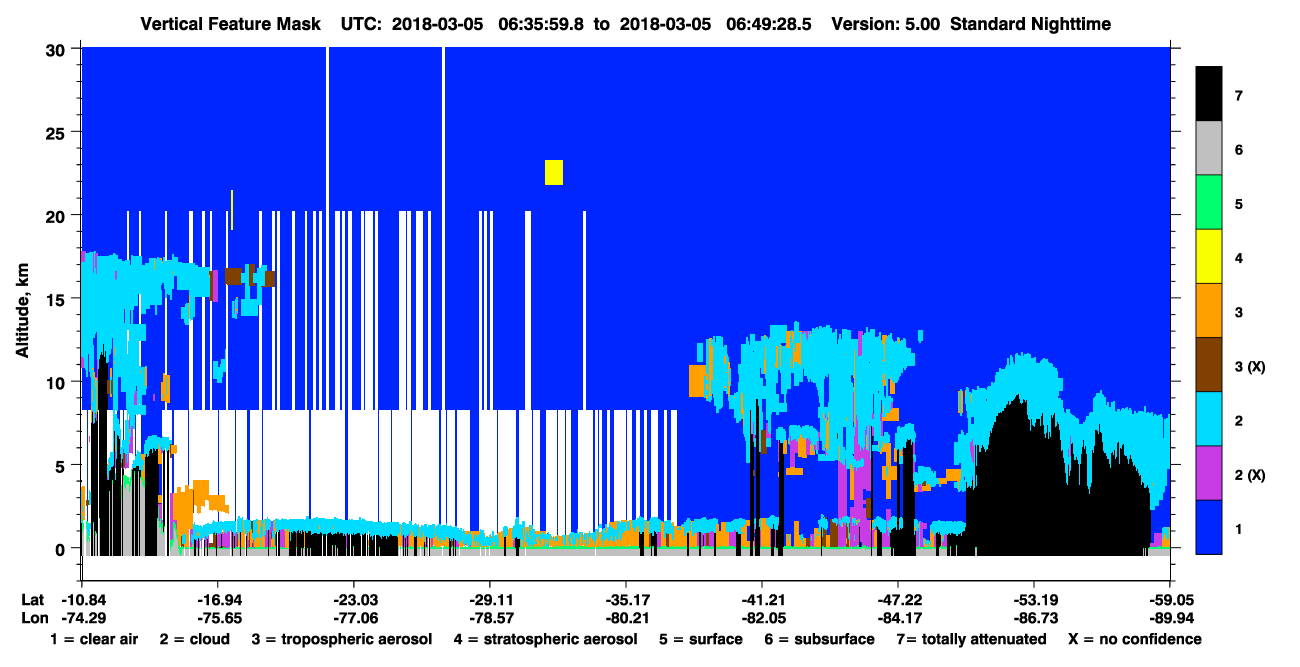Screen dimensions: 1300x667
Task: Click the yellow stratospheric aerosol patch near 22 km
Action: click(554, 172)
